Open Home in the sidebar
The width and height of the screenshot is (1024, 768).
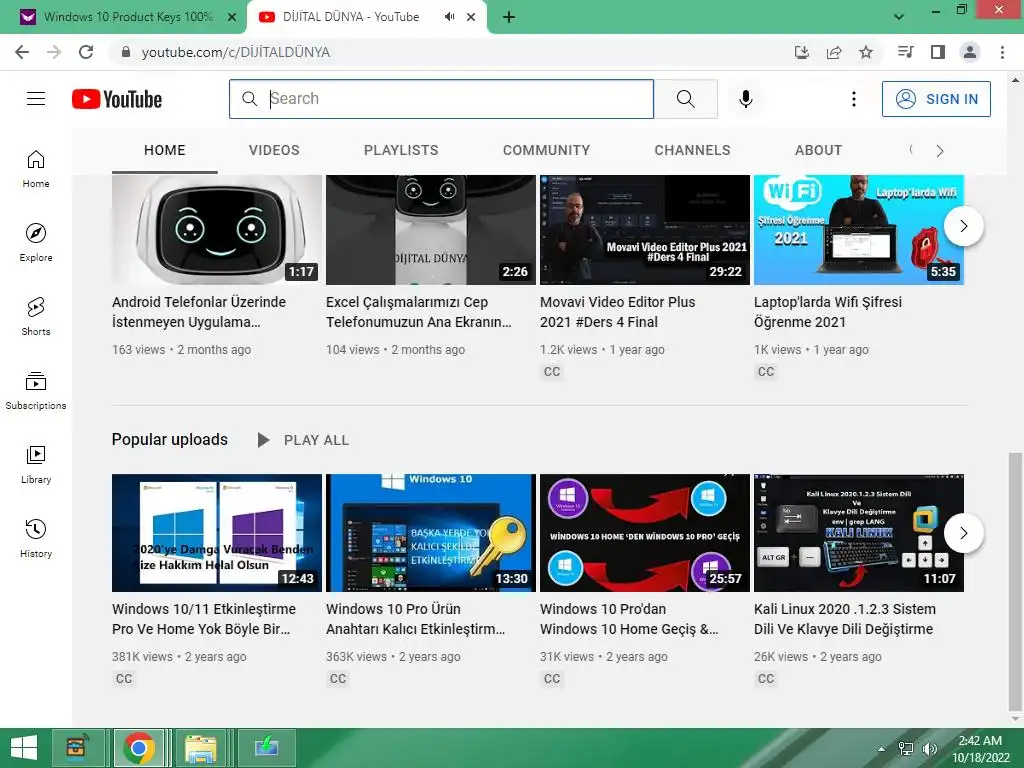(x=36, y=169)
